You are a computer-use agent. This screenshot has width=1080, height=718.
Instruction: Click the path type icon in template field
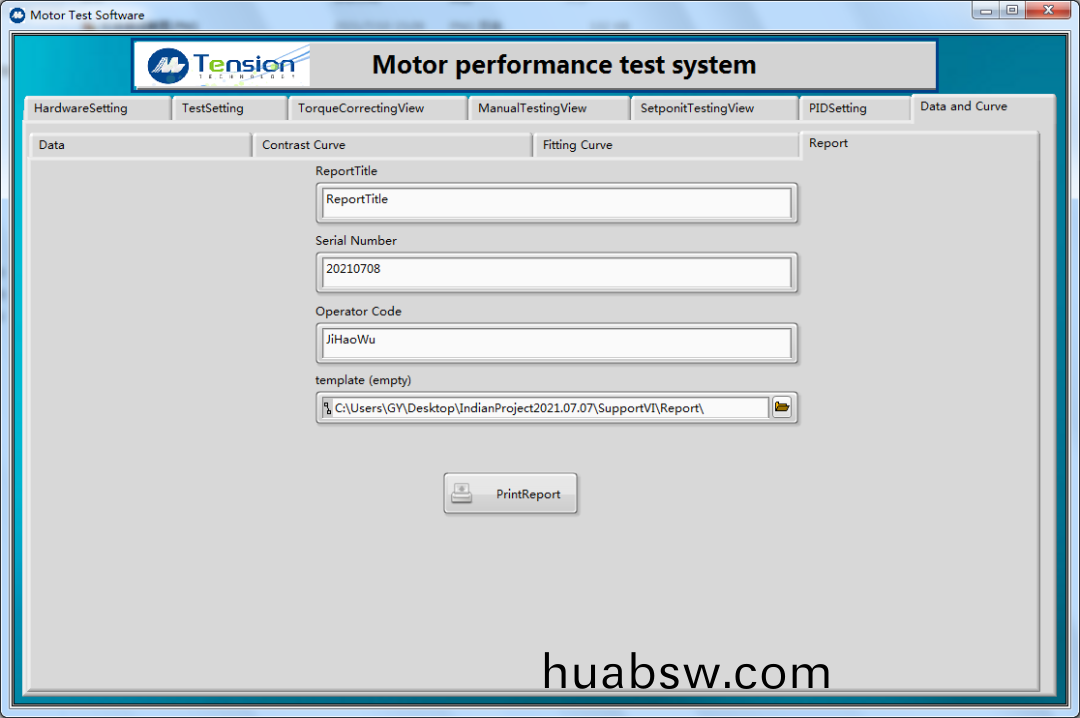point(327,408)
